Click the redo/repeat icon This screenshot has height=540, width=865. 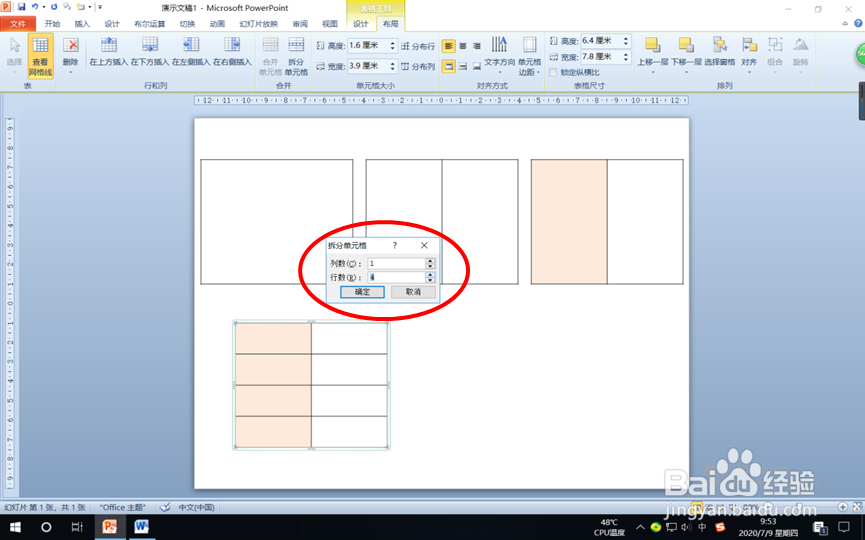[x=54, y=7]
